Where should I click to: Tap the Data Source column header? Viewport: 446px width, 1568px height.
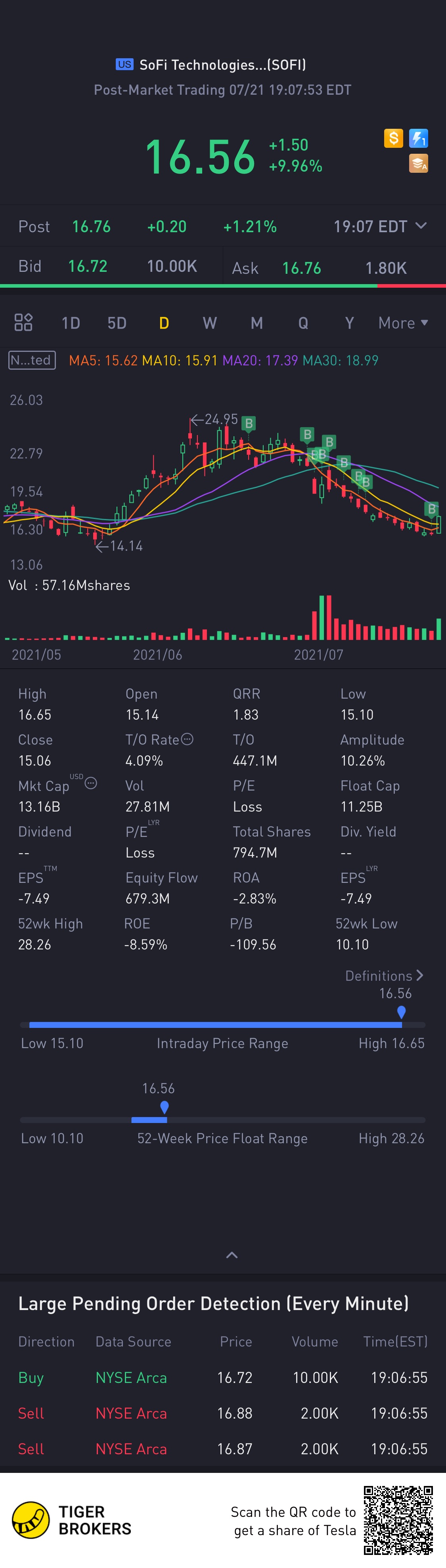point(134,1342)
